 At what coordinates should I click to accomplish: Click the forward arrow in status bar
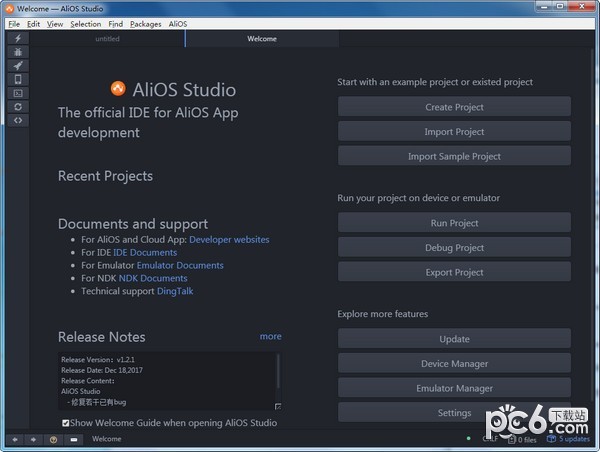point(33,439)
